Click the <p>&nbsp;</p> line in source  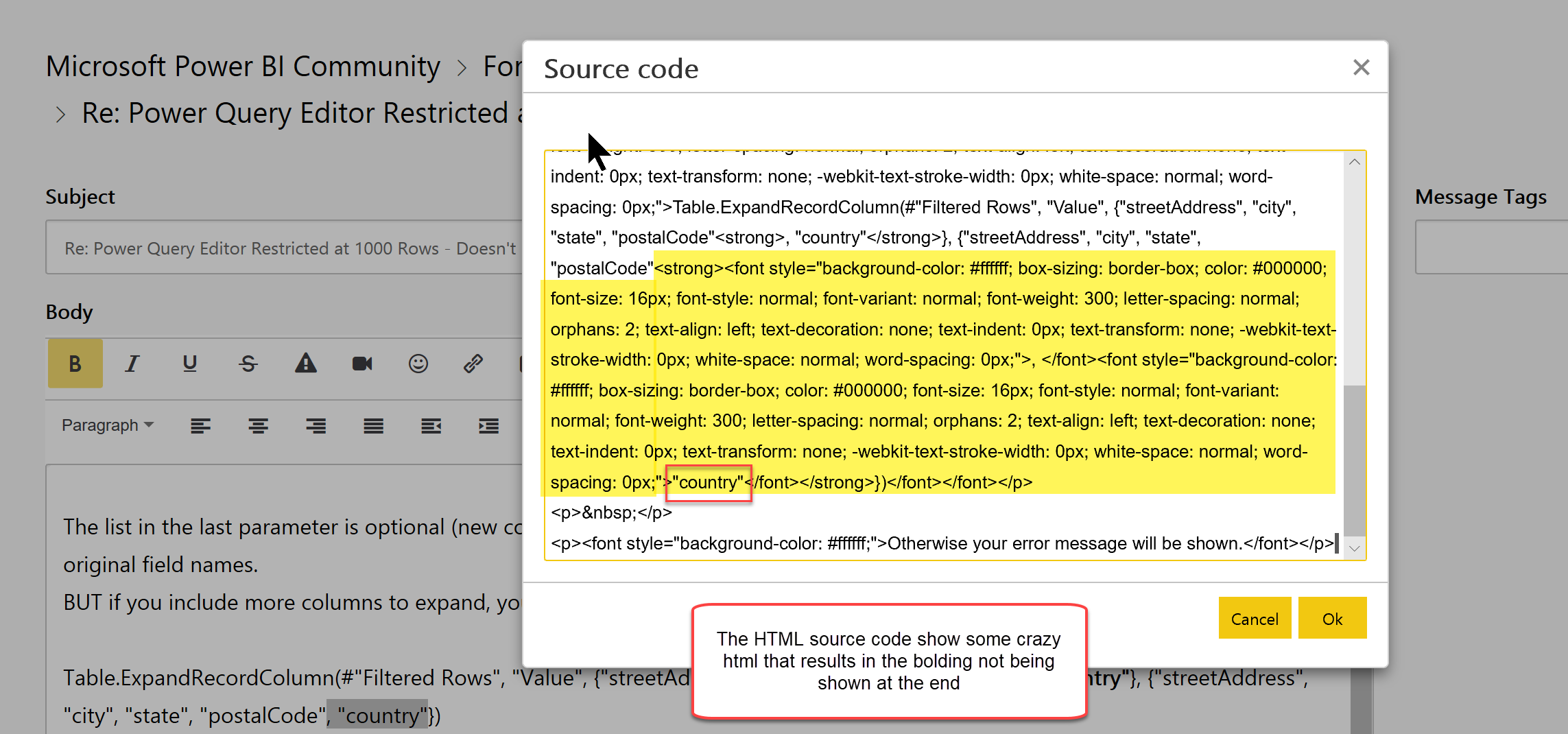pyautogui.click(x=611, y=513)
